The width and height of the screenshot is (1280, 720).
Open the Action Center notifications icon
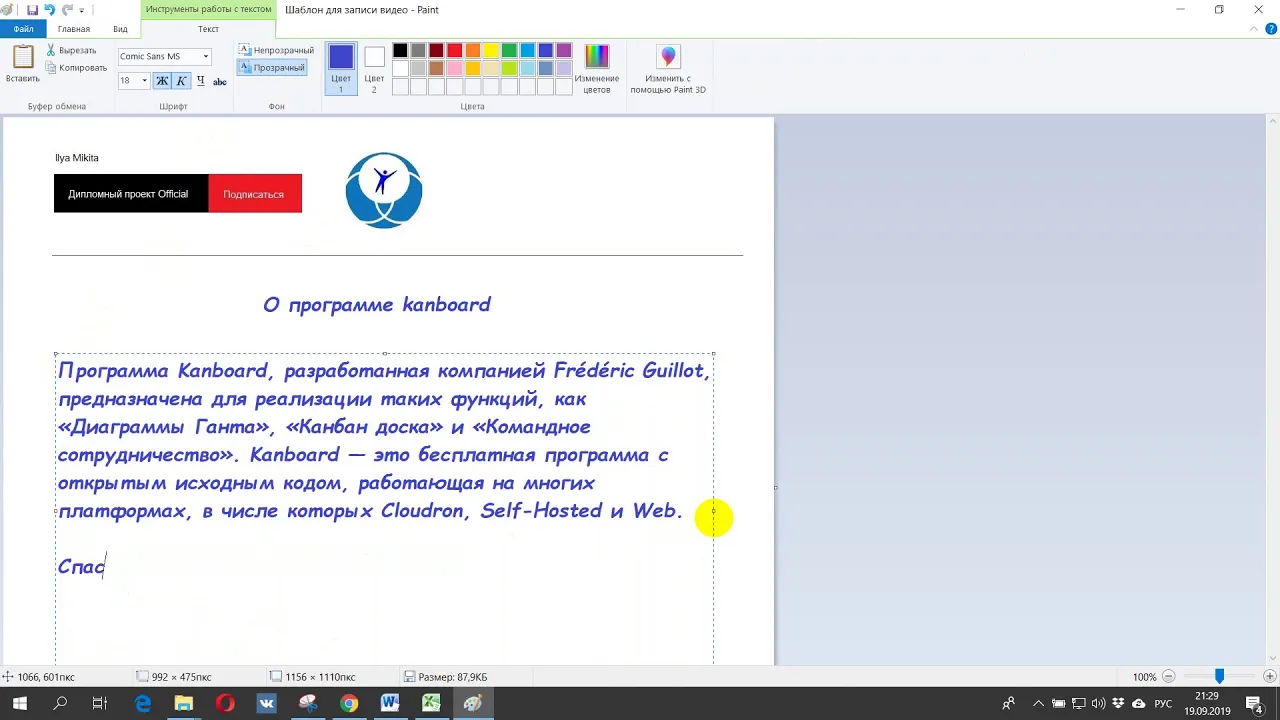point(1255,704)
